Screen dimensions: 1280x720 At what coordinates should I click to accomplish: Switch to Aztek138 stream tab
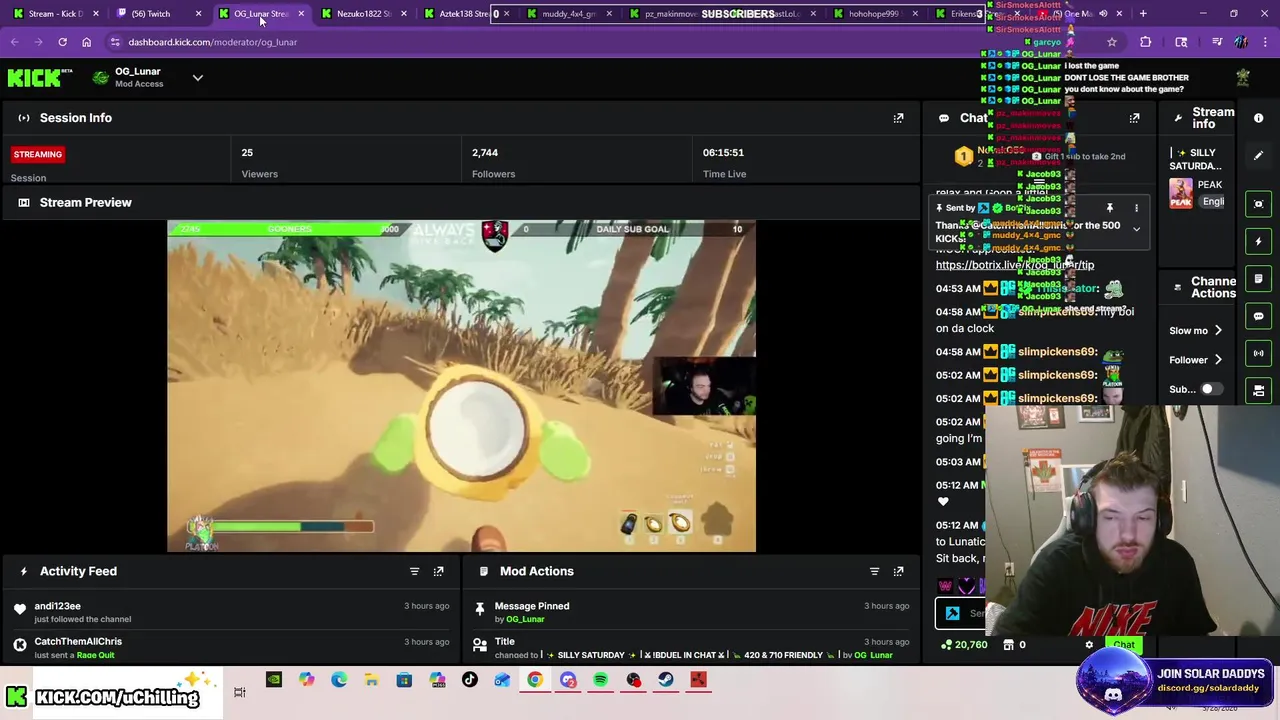click(x=464, y=14)
